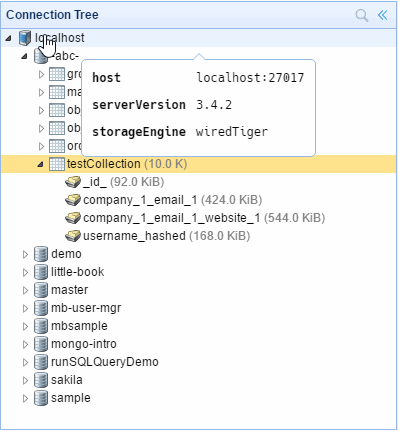Select the runSQLQueryDemo database label
398x433 pixels.
[x=105, y=362]
